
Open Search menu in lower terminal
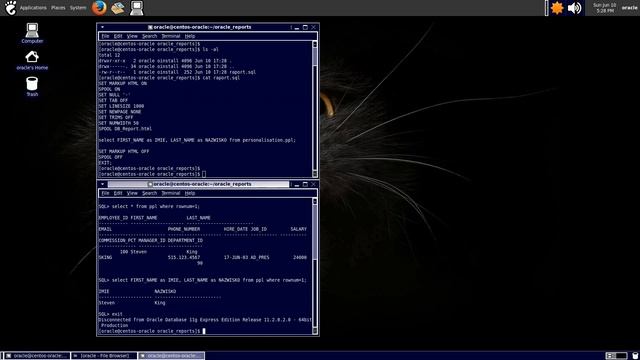click(149, 193)
